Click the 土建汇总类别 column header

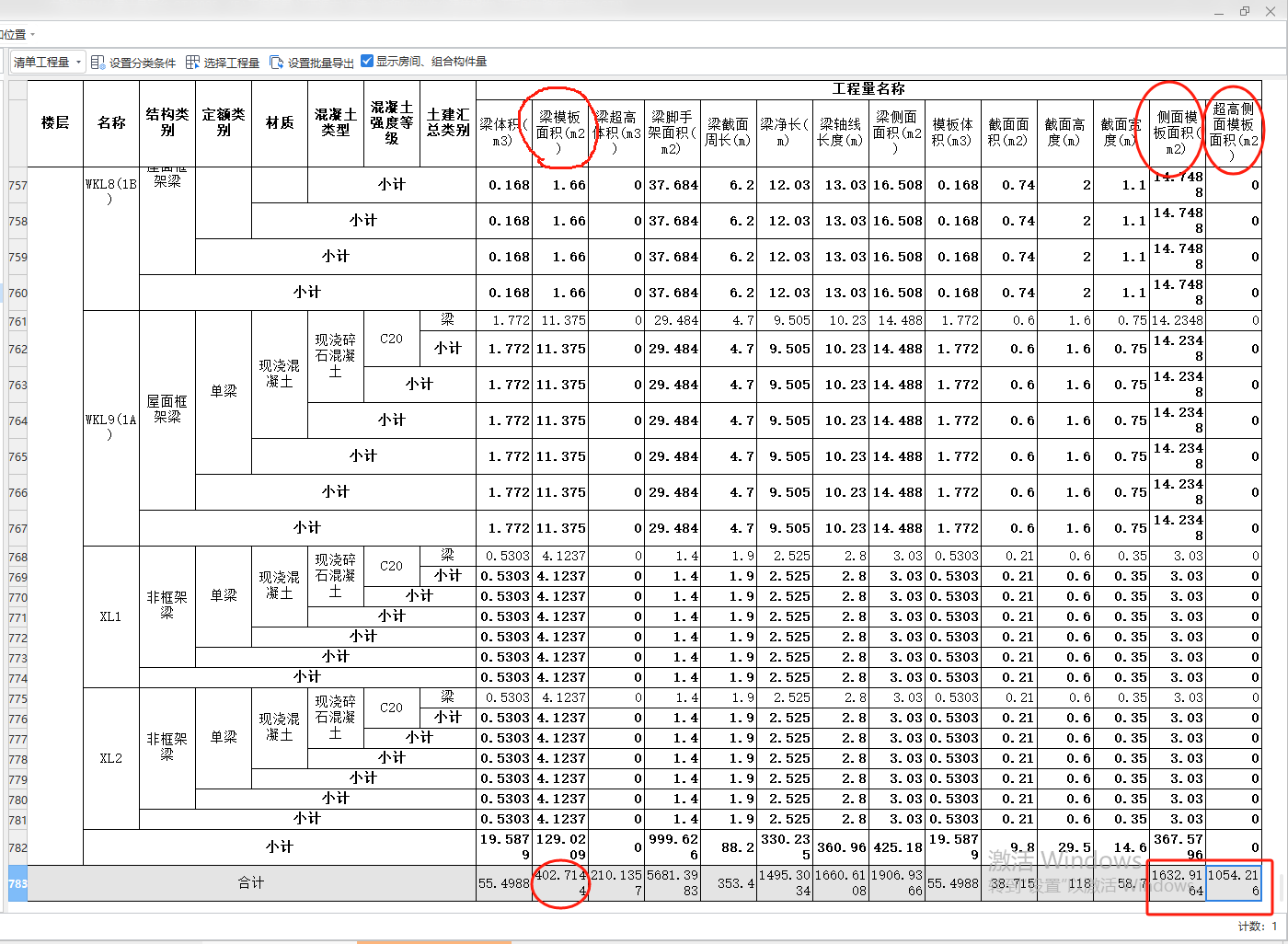coord(448,123)
